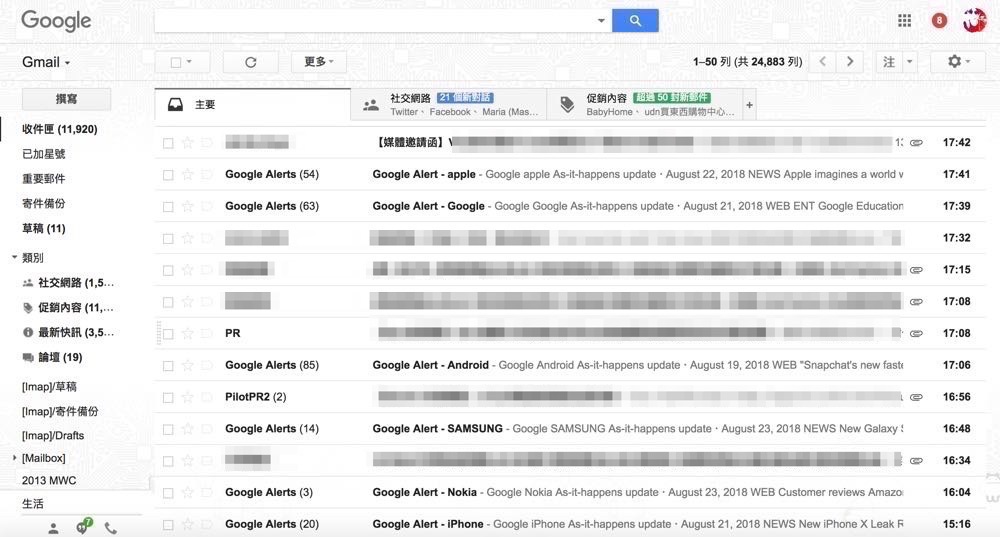Open the 收件匣 inbox folder
Image resolution: width=1000 pixels, height=537 pixels.
(59, 129)
